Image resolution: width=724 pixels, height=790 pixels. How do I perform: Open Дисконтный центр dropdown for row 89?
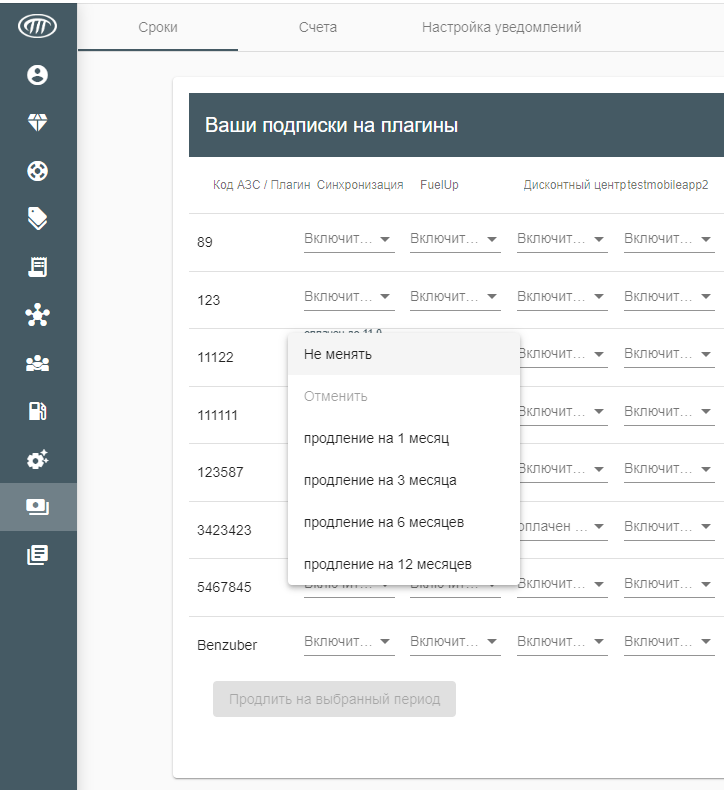pyautogui.click(x=562, y=239)
